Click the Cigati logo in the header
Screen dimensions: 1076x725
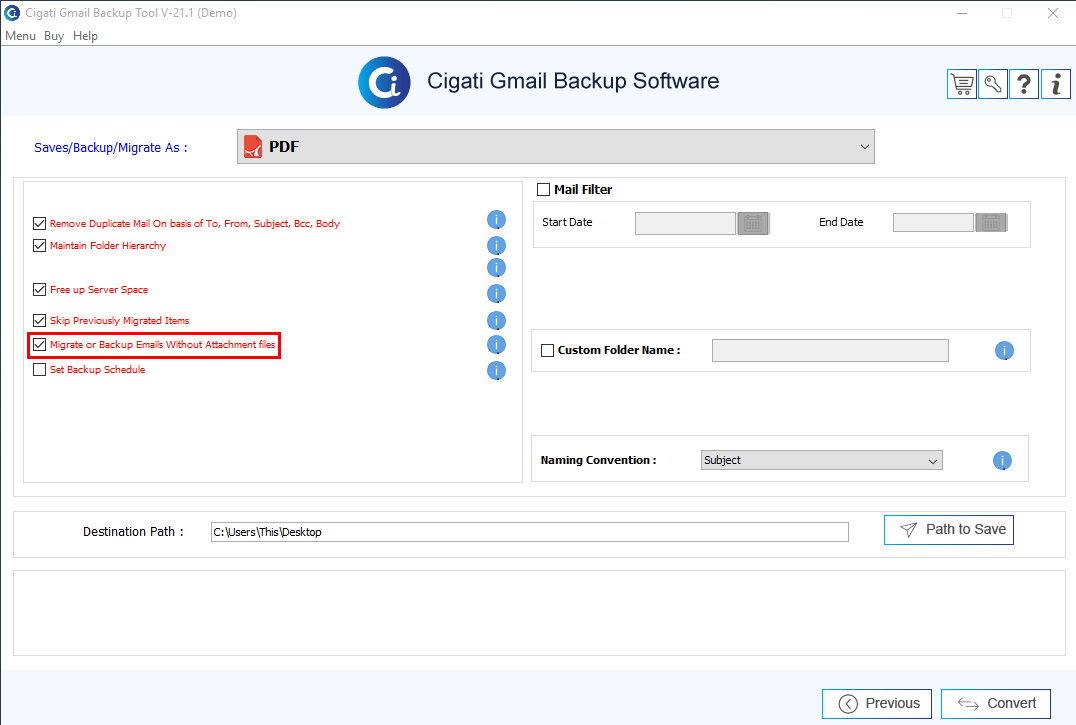384,82
